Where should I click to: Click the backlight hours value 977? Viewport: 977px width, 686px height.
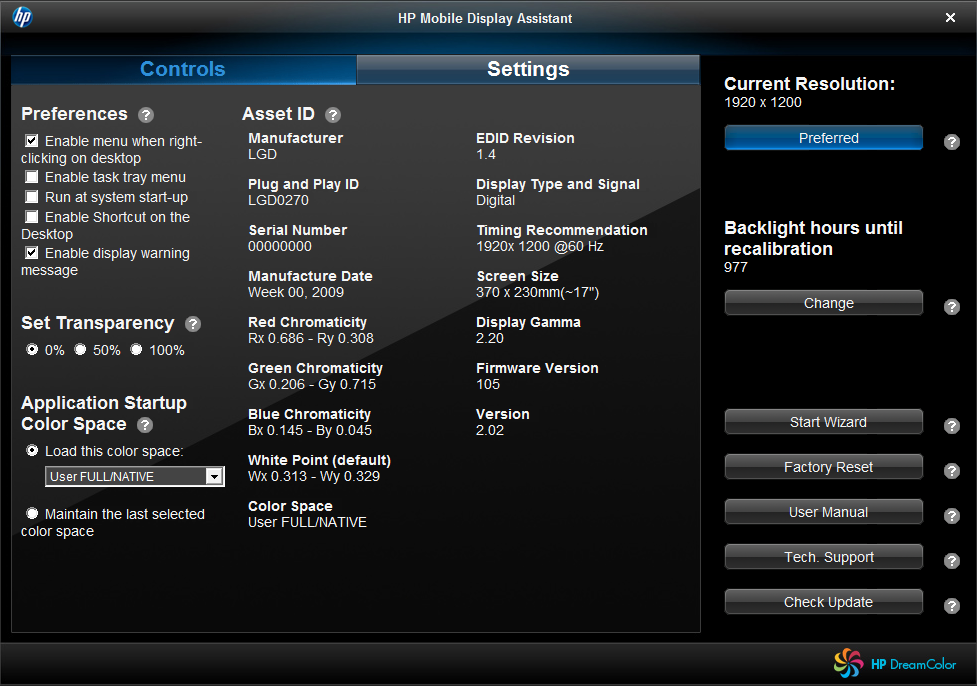pos(735,267)
